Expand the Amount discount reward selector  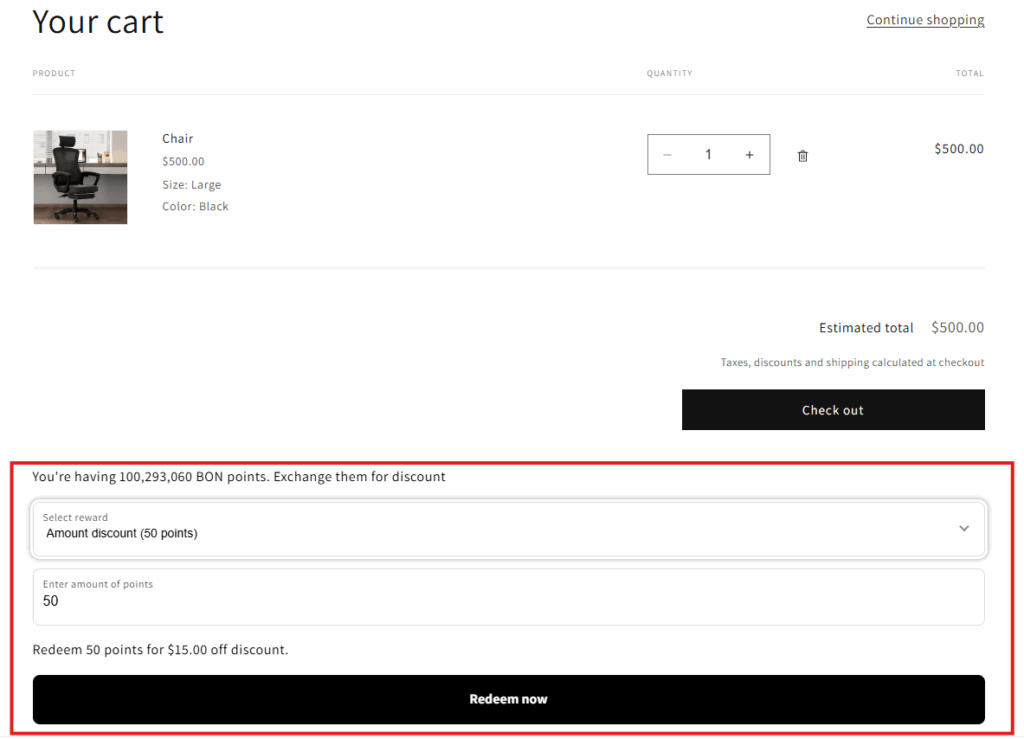508,528
